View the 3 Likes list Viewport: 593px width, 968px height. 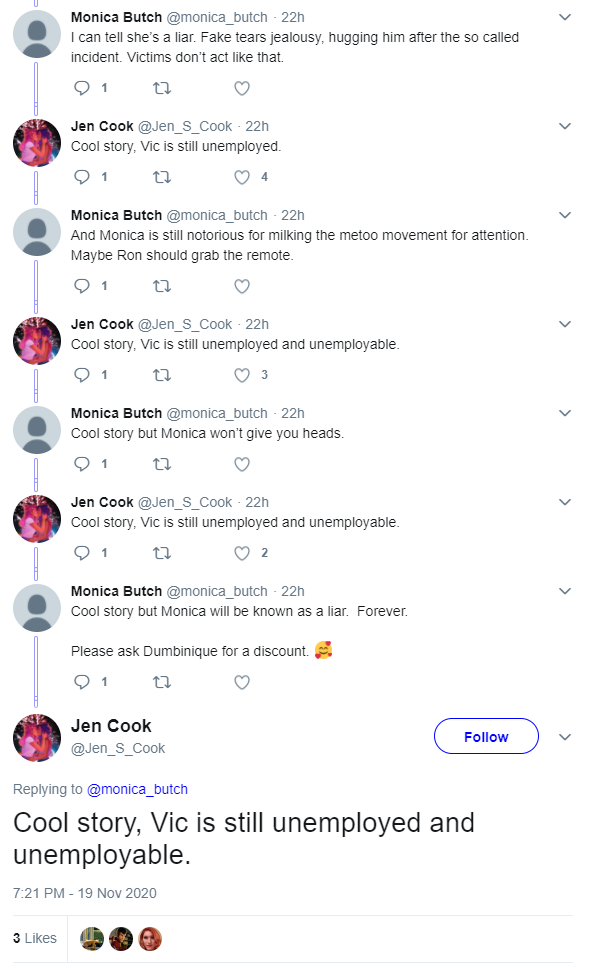[x=35, y=938]
